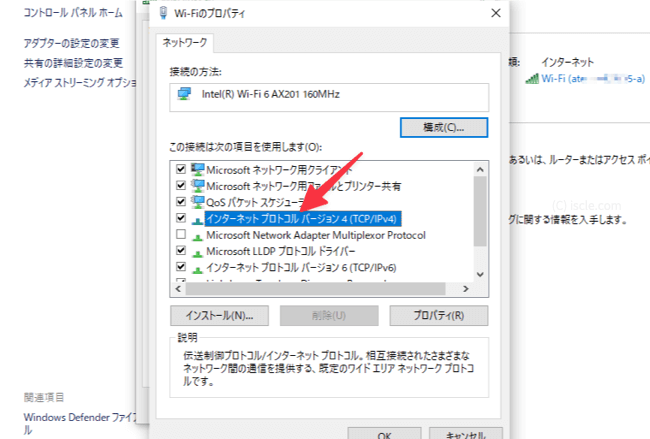Toggle Microsoft ネットワーク用ファイルとプリンター共有 checkbox
Image resolution: width=650 pixels, height=439 pixels.
coord(181,185)
